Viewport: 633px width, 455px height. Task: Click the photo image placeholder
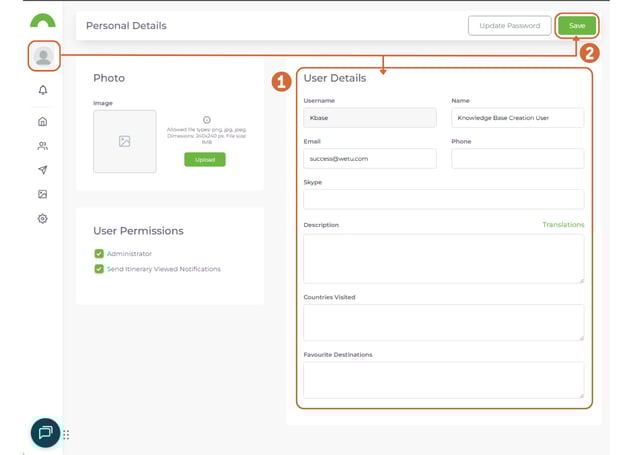pyautogui.click(x=125, y=141)
